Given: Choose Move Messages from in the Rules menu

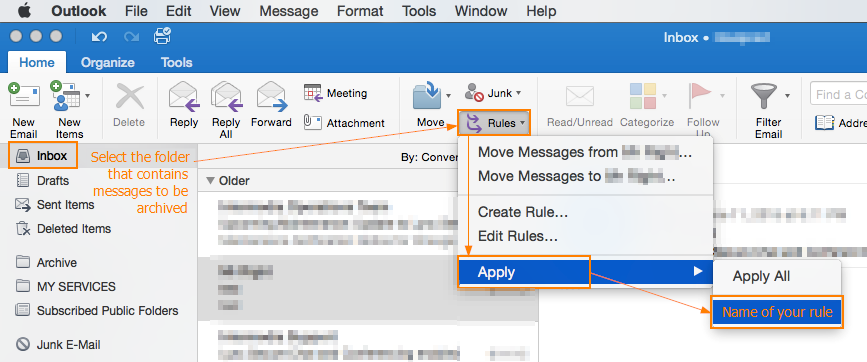Looking at the screenshot, I should [586, 152].
